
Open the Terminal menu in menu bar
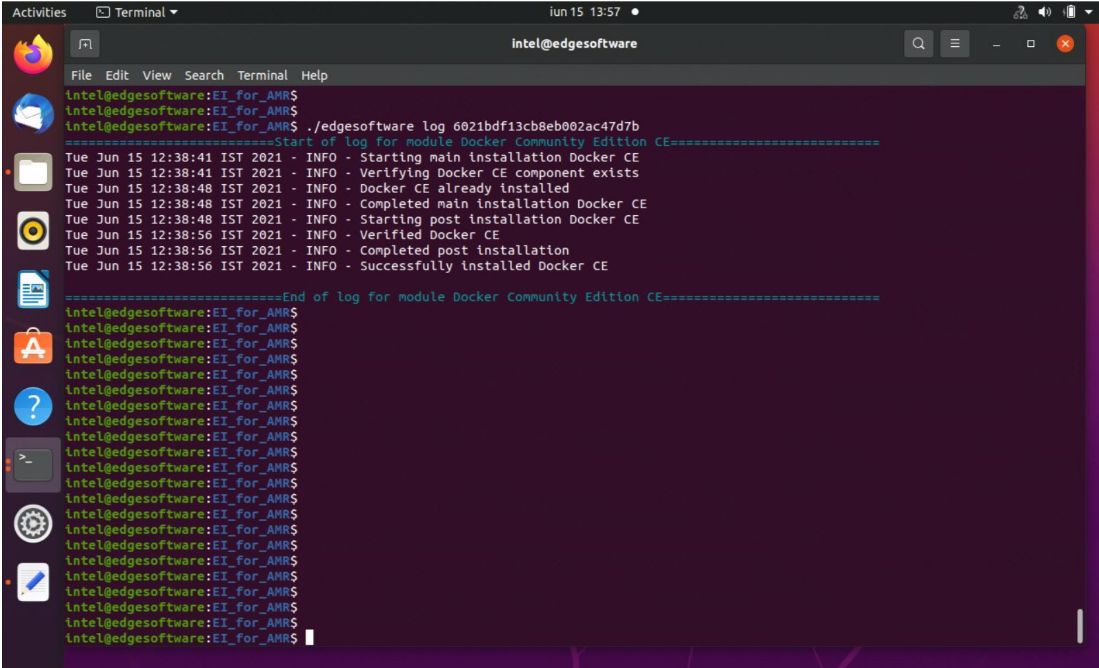coord(262,75)
